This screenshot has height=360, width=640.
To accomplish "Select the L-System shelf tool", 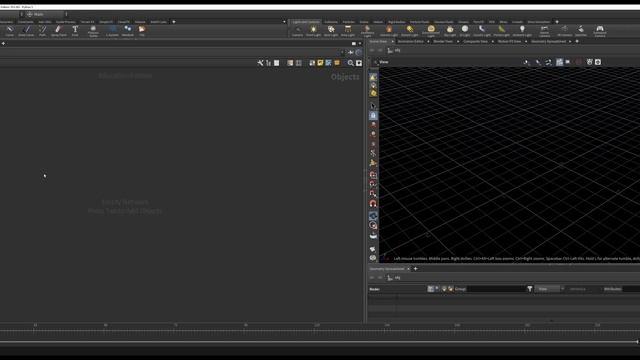I will point(112,31).
